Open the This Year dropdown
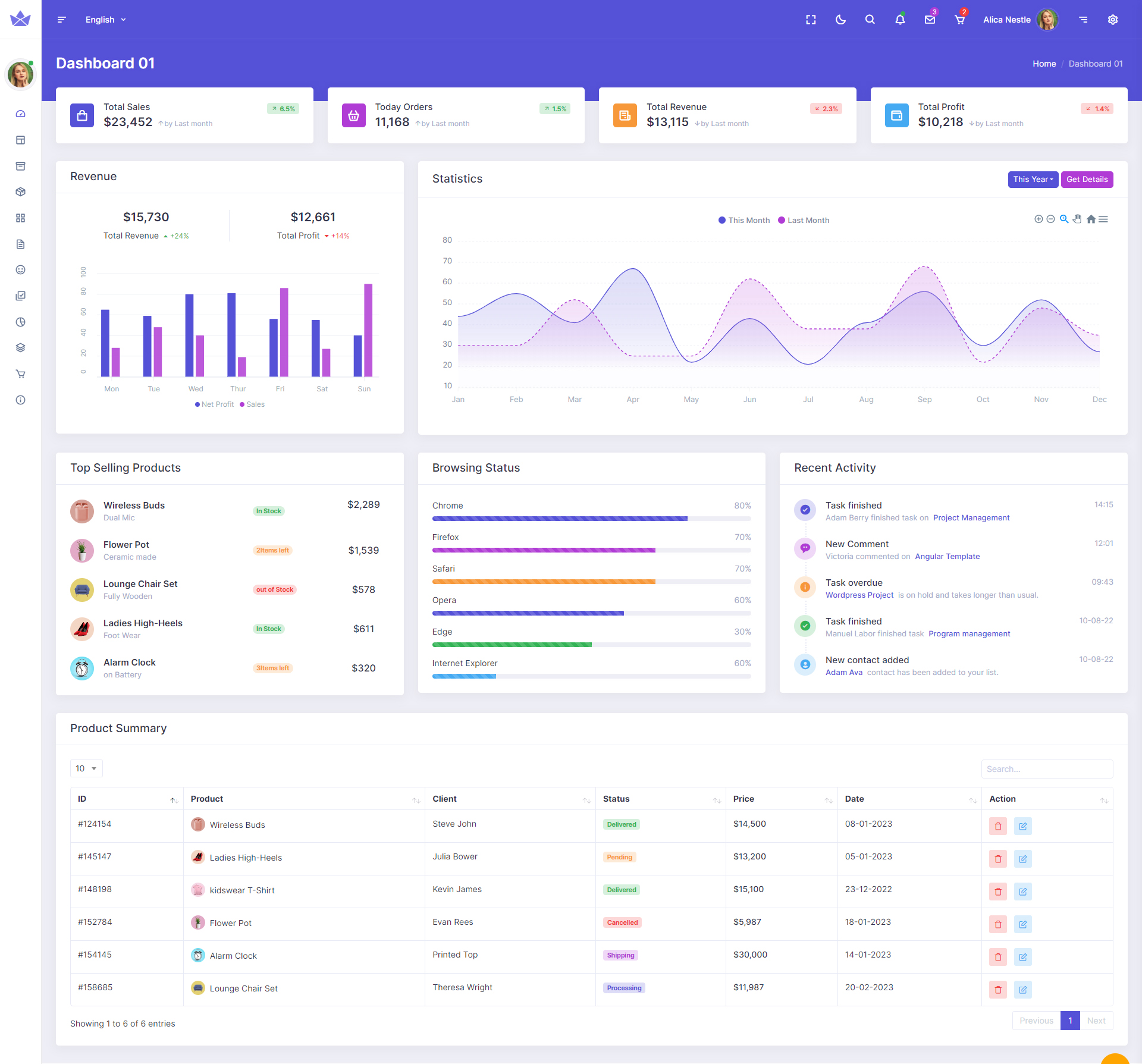The height and width of the screenshot is (1064, 1142). (1033, 179)
